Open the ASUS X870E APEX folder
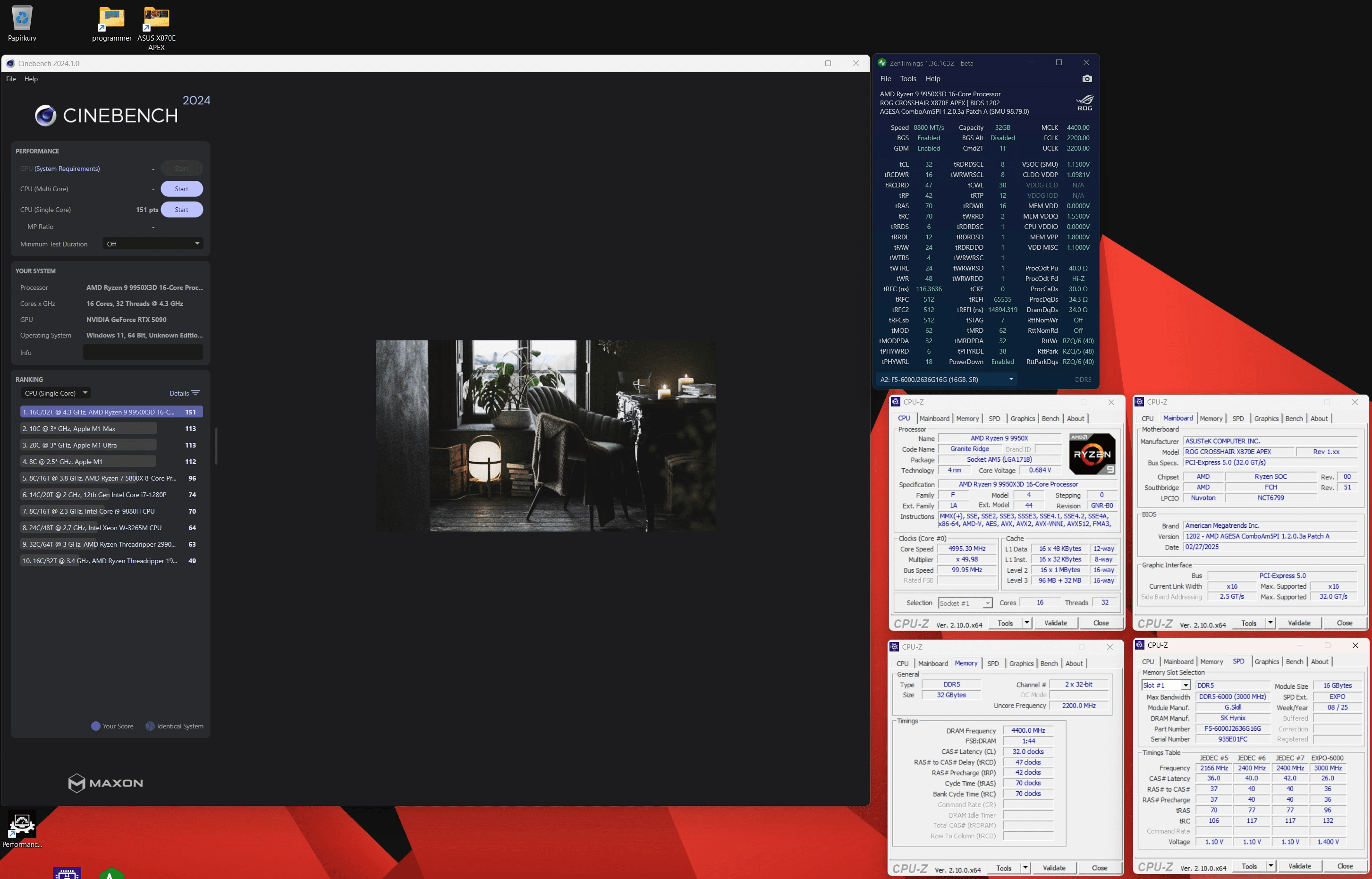The image size is (1372, 879). click(x=156, y=18)
